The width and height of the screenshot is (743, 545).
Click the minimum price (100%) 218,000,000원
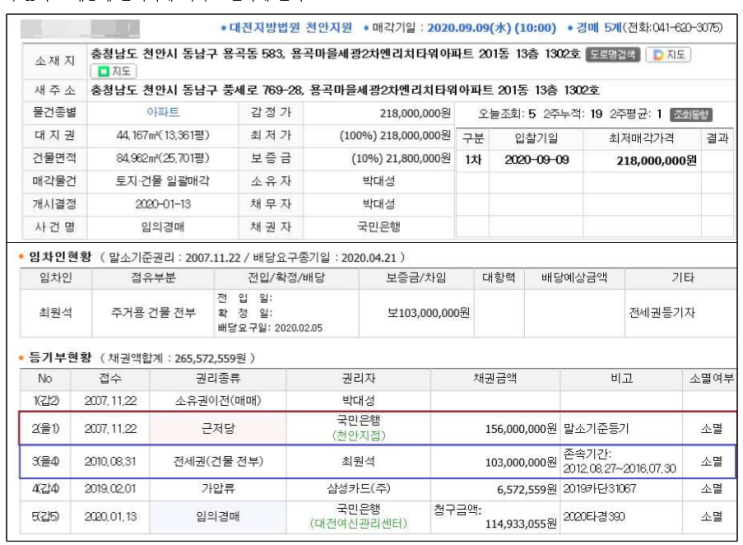(395, 136)
